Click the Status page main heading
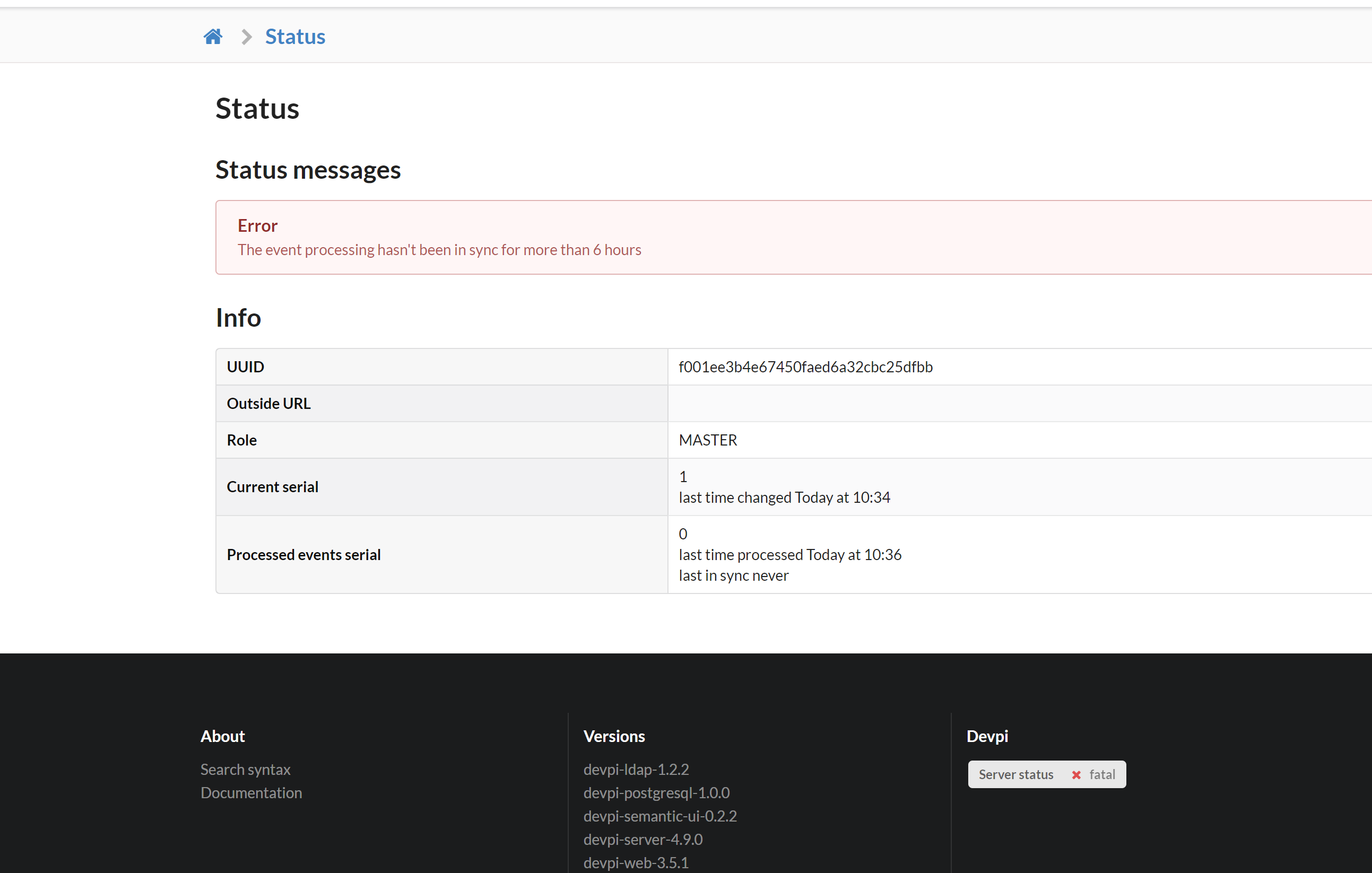This screenshot has width=1372, height=873. (x=257, y=108)
